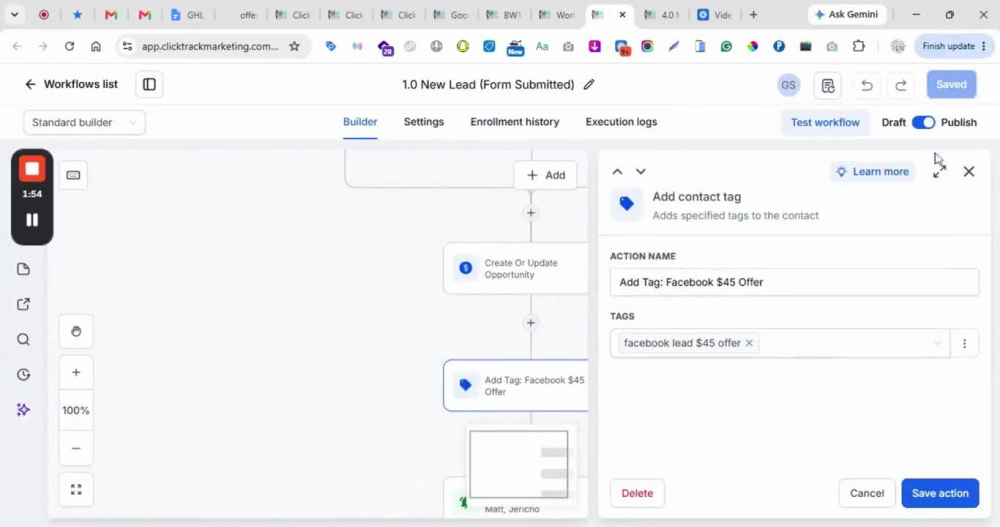Select Create Or Update Opportunity node
Screen dimensions: 1000x527
[x=516, y=269]
